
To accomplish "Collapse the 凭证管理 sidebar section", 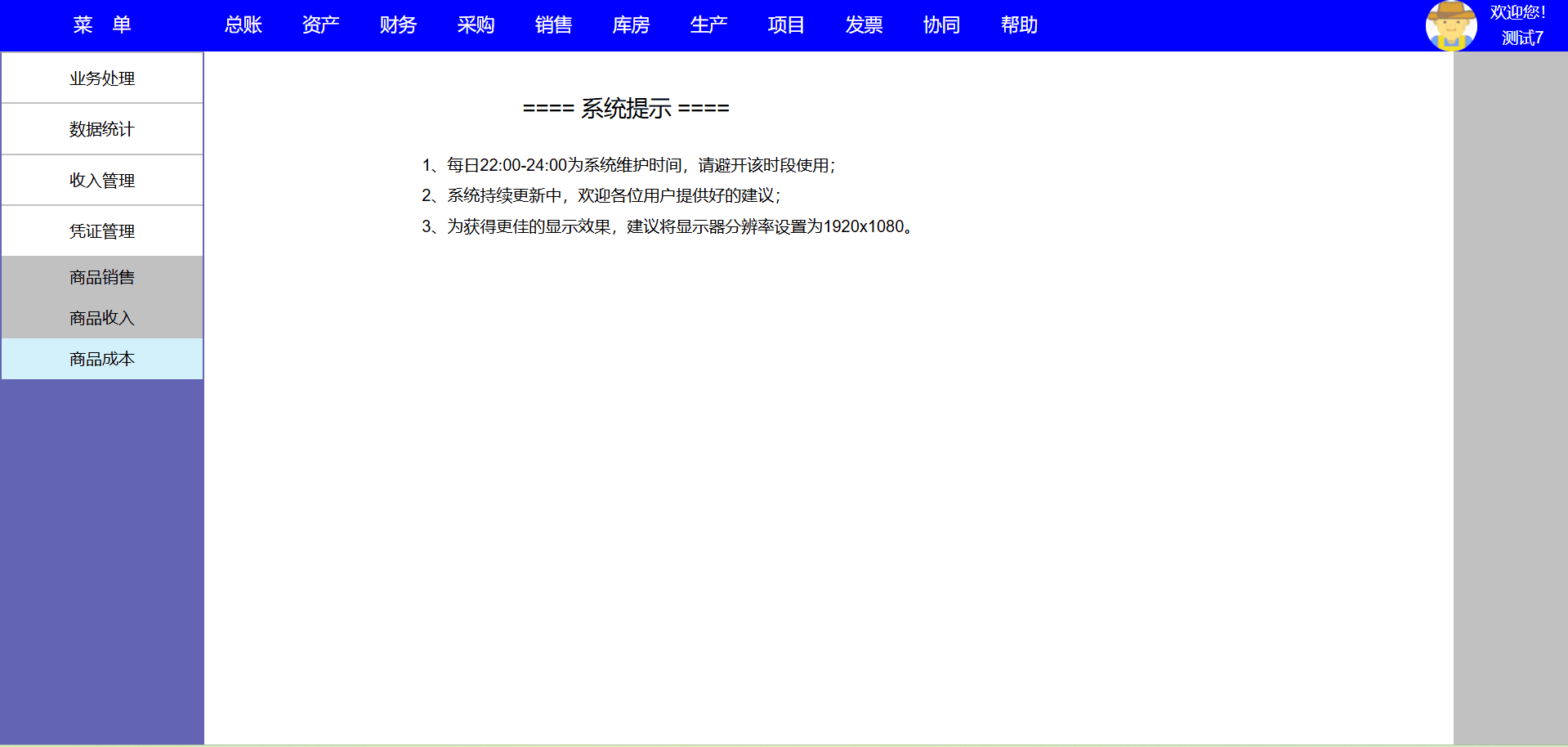I will [102, 231].
